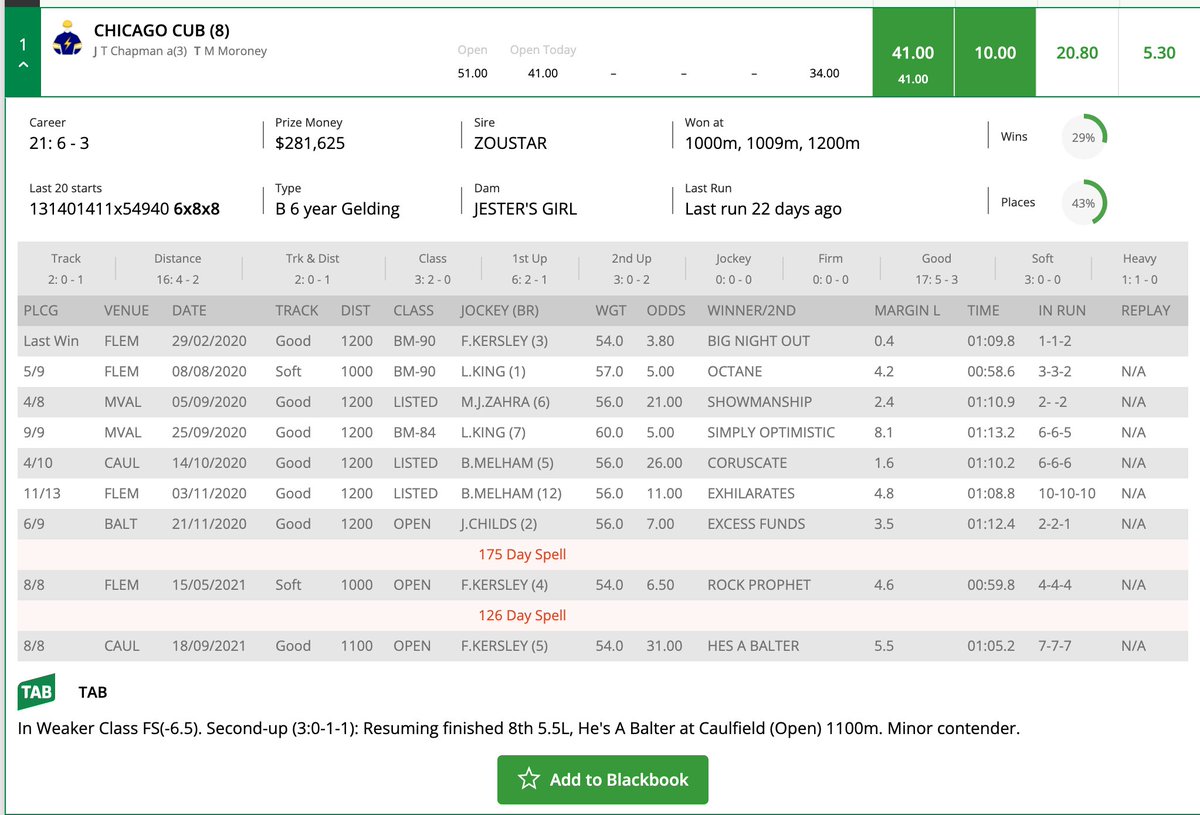Click the PLCG column header
The height and width of the screenshot is (815, 1200).
click(41, 311)
